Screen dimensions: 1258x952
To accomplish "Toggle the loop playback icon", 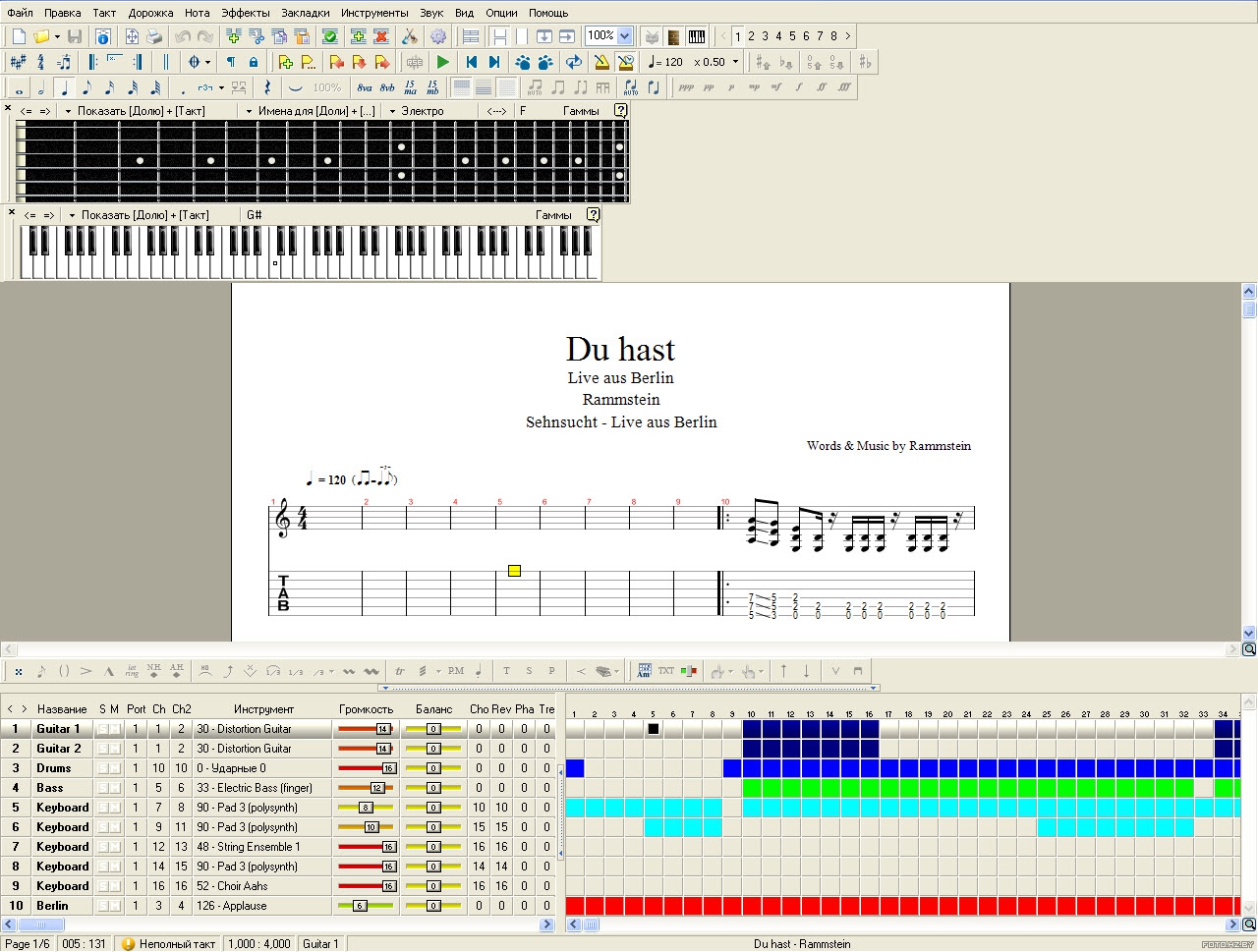I will (574, 62).
